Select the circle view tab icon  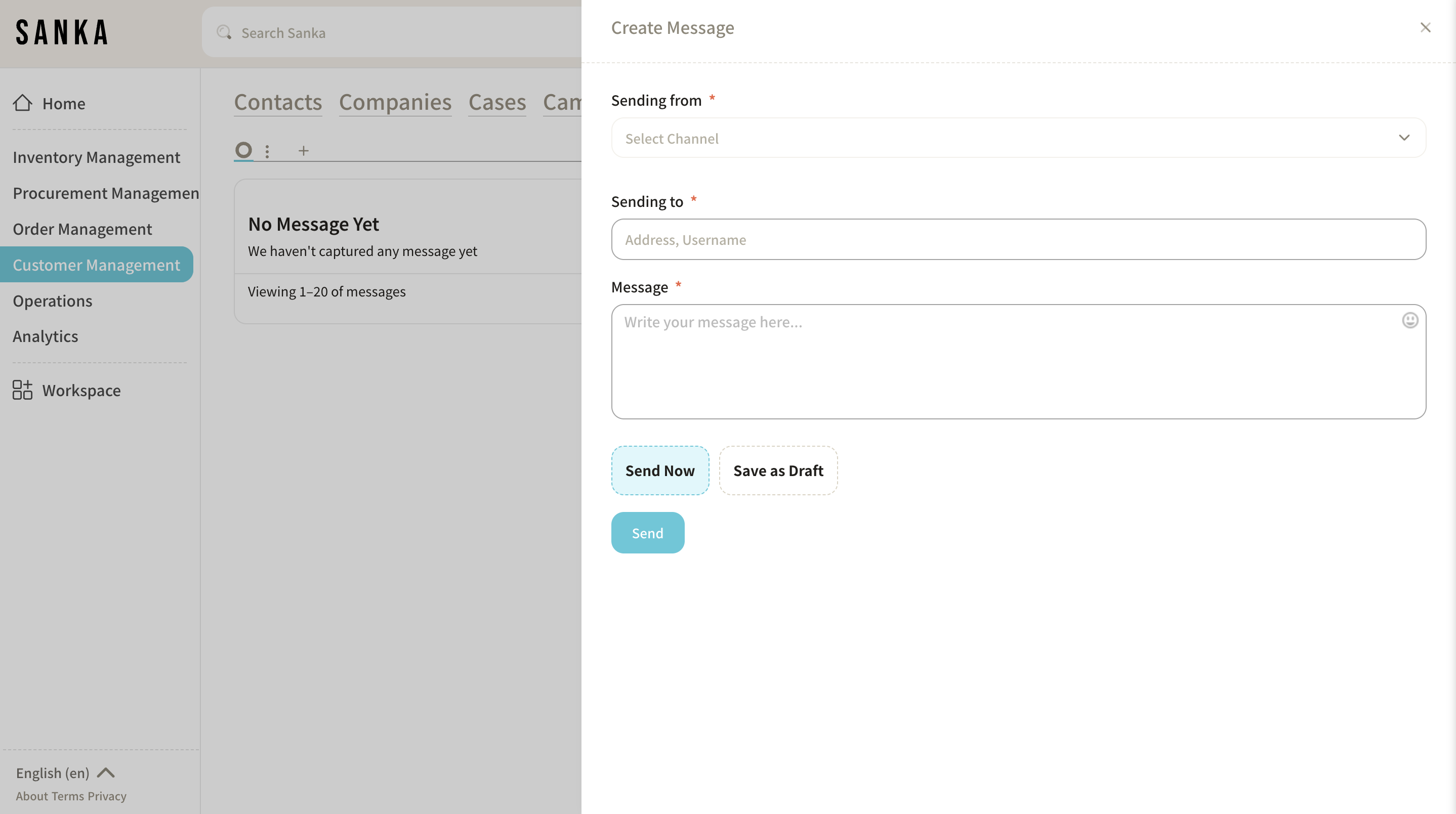coord(243,150)
